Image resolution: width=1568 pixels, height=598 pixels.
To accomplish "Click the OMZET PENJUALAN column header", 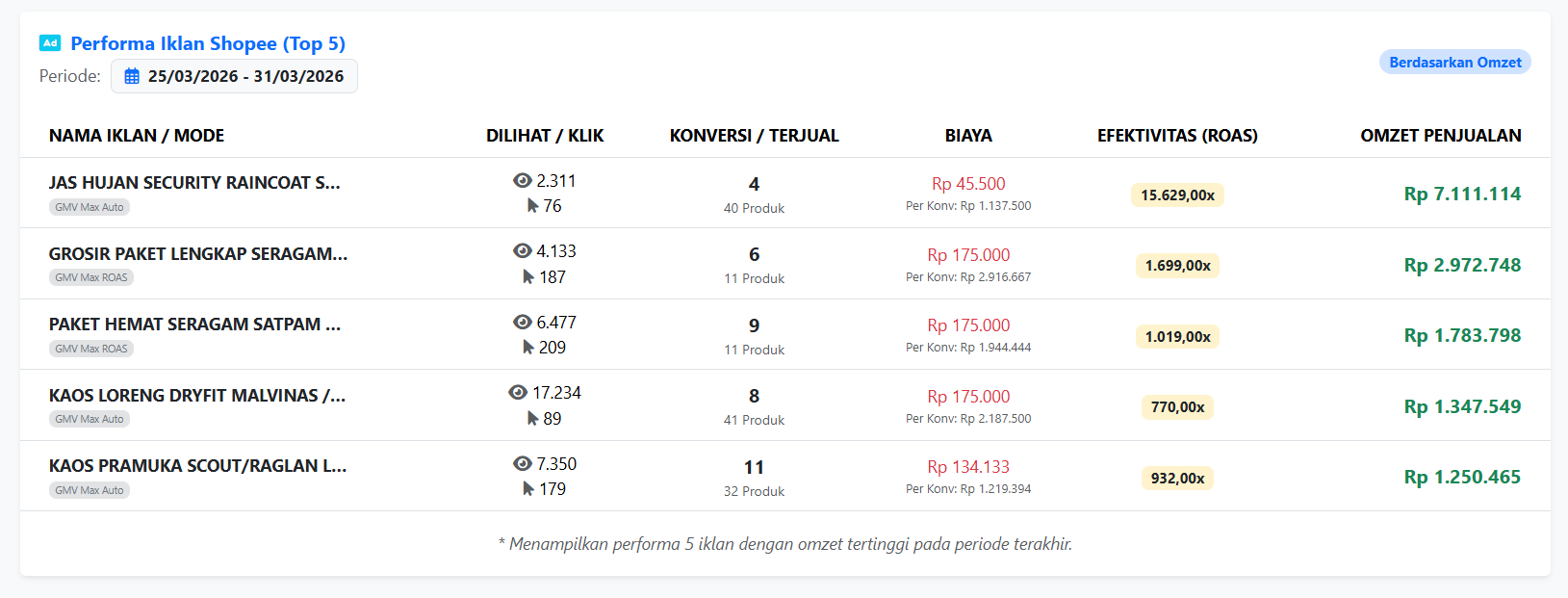I will click(1440, 136).
